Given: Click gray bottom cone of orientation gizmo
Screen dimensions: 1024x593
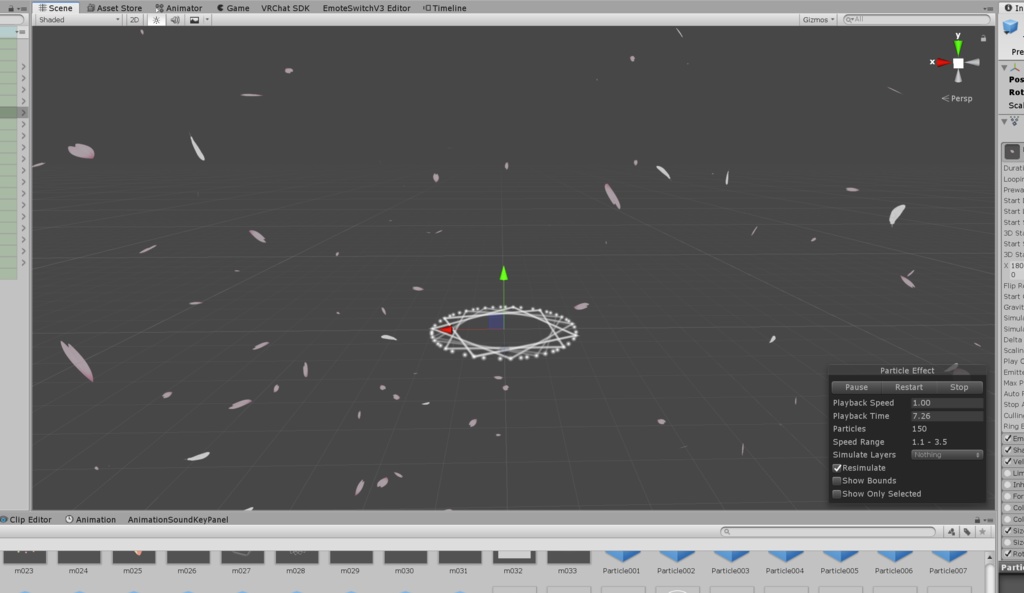Looking at the screenshot, I should [958, 77].
